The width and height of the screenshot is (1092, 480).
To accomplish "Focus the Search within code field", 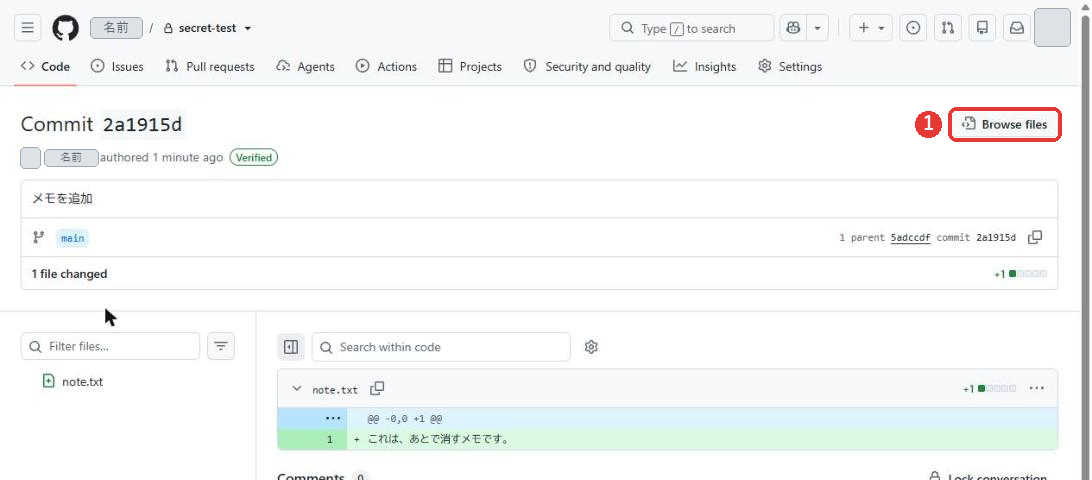I will click(x=441, y=347).
